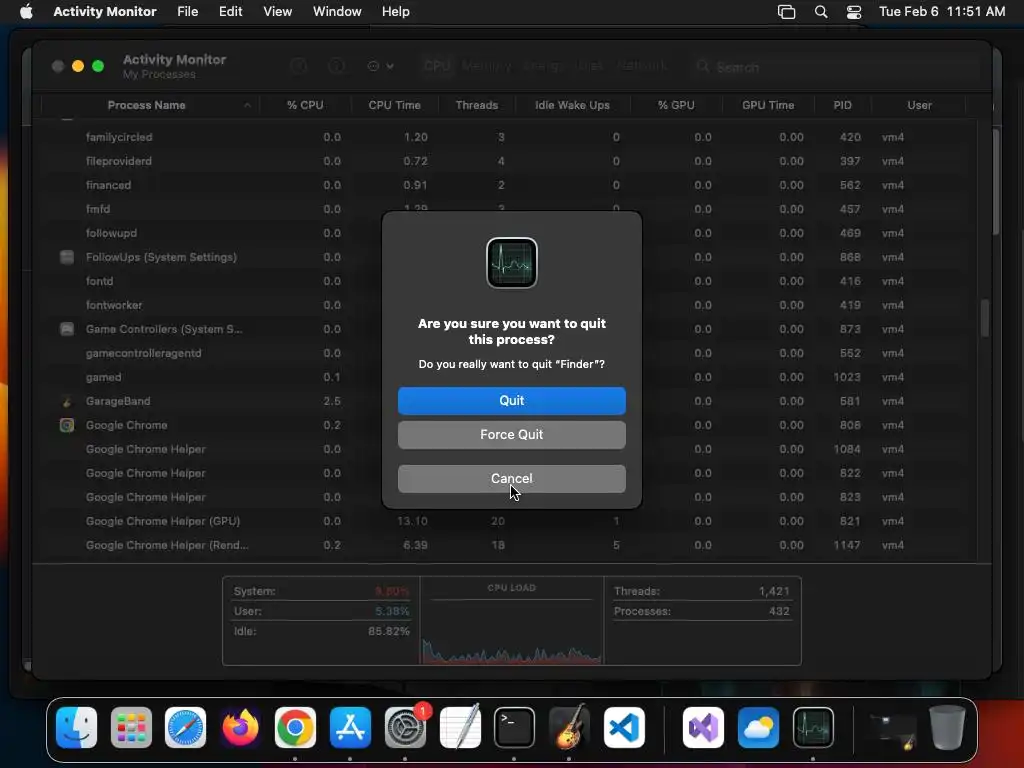Open GarageBand guitar icon in Dock
Screen dimensions: 1024x768
tap(569, 727)
